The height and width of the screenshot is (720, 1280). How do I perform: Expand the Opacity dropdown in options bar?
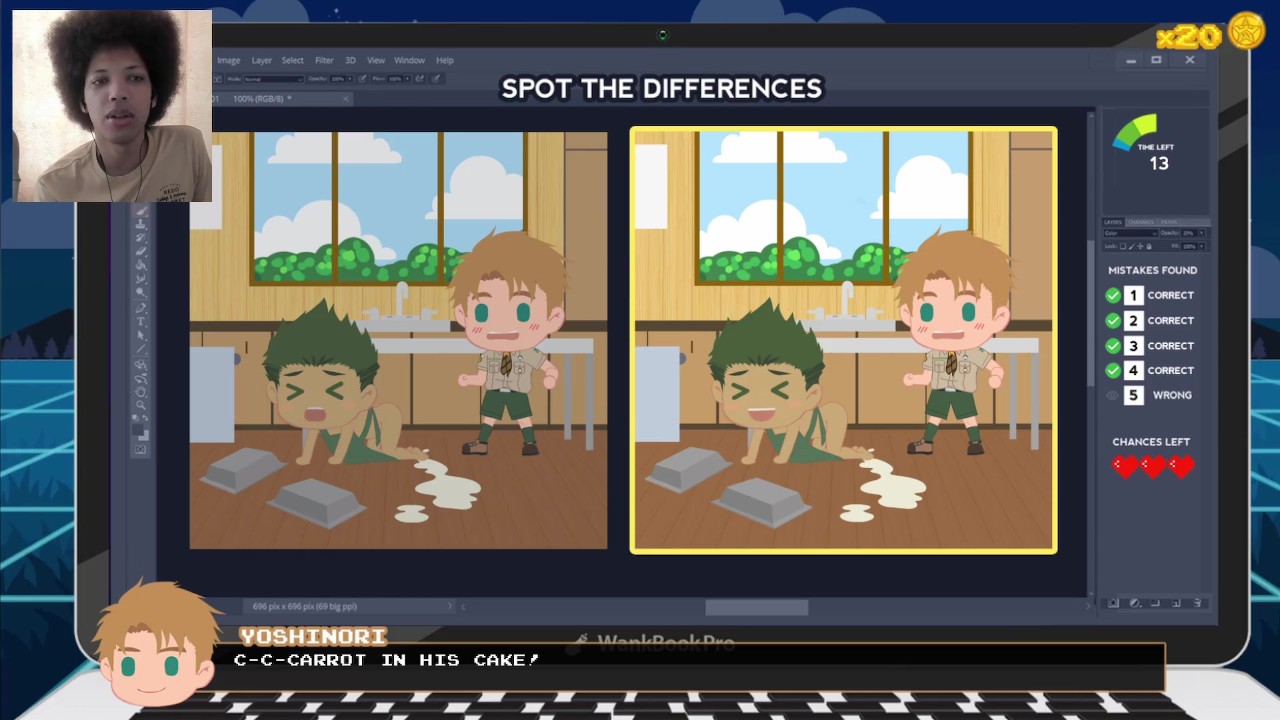coord(350,79)
